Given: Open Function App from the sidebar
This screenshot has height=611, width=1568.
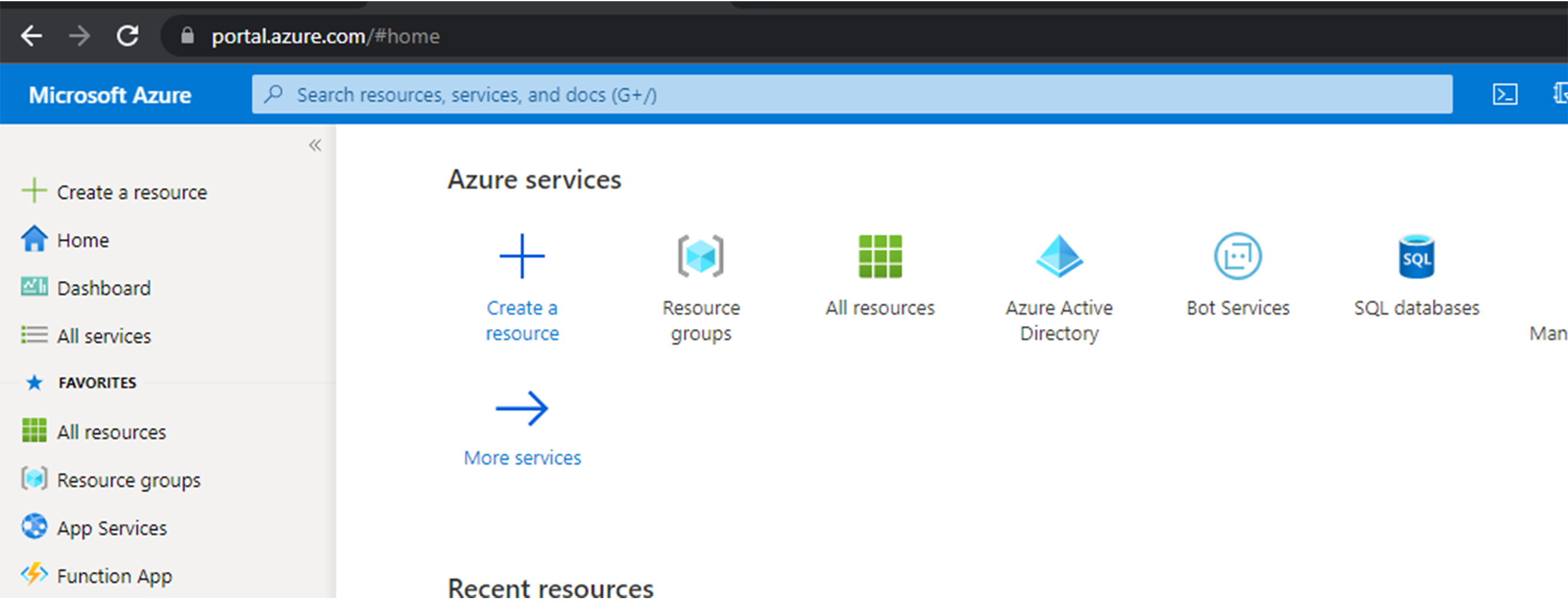Looking at the screenshot, I should (x=115, y=576).
